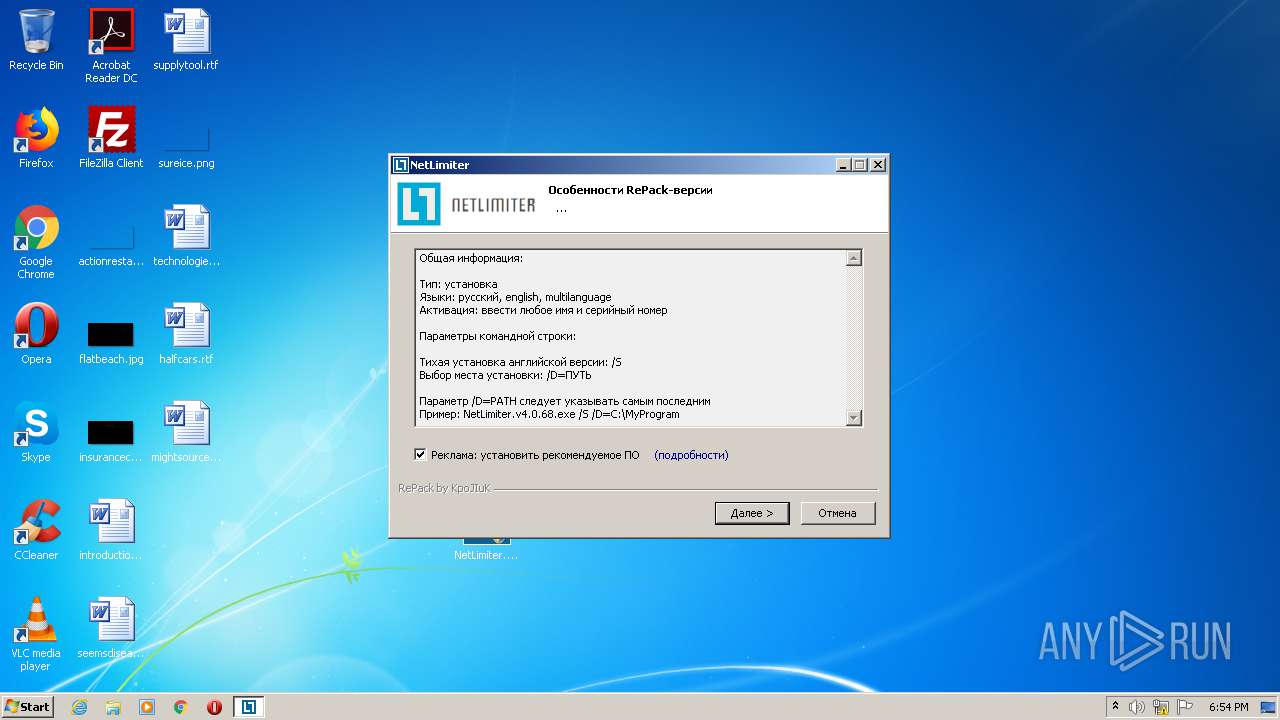The height and width of the screenshot is (720, 1280).
Task: Launch Google Chrome desktop shortcut
Action: coord(36,242)
